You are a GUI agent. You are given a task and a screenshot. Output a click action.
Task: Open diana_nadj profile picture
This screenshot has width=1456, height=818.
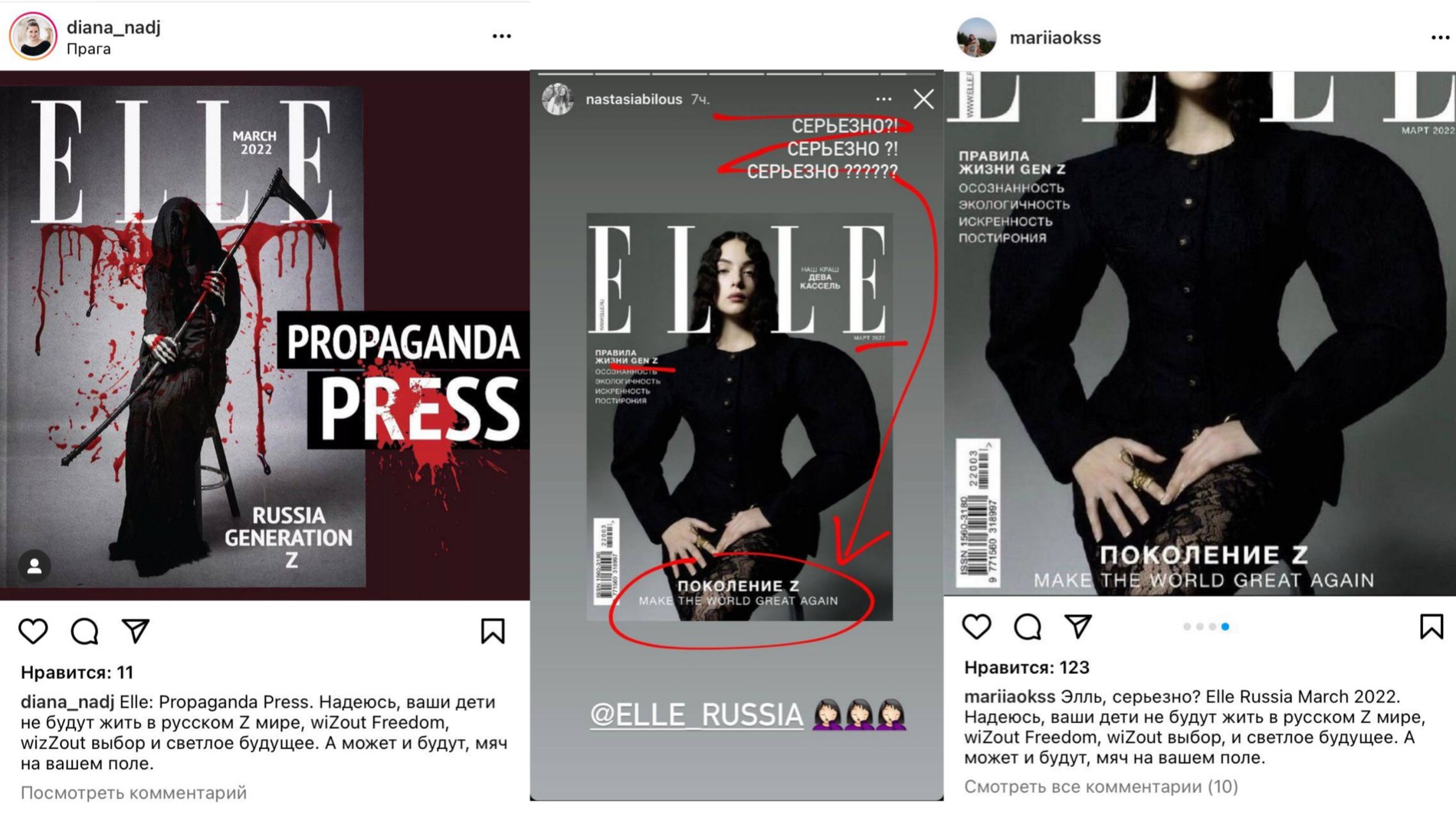tap(33, 35)
